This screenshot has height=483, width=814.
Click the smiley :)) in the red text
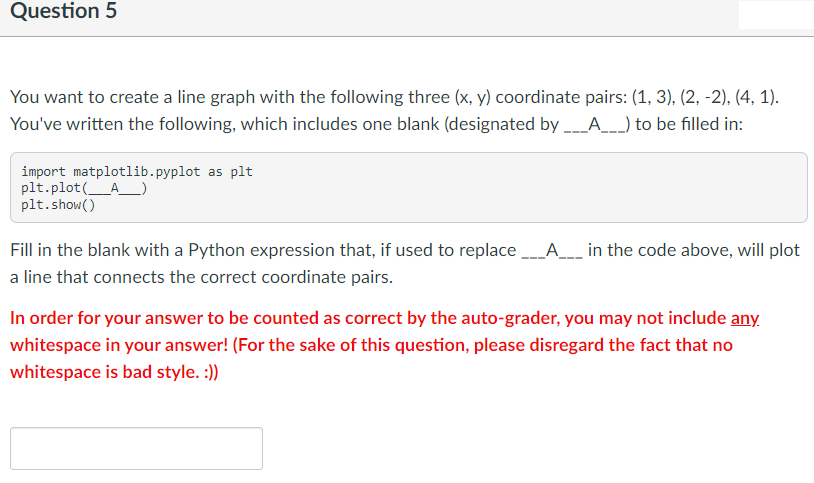[211, 372]
